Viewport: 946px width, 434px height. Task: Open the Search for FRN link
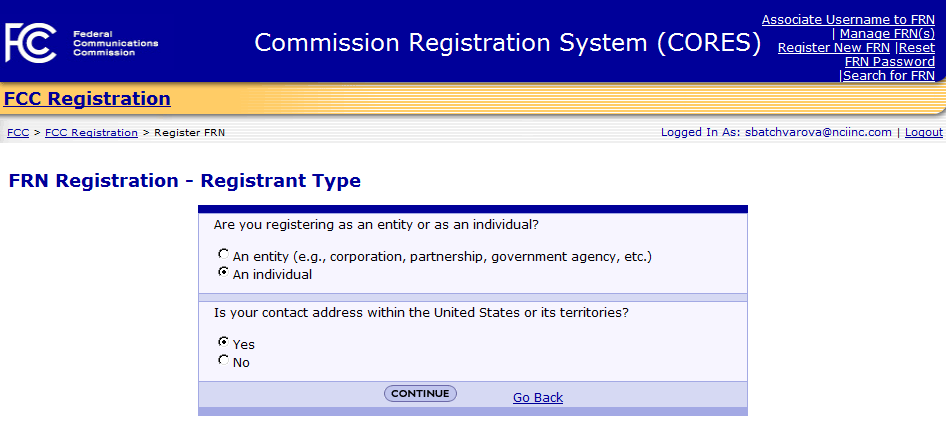coord(889,76)
